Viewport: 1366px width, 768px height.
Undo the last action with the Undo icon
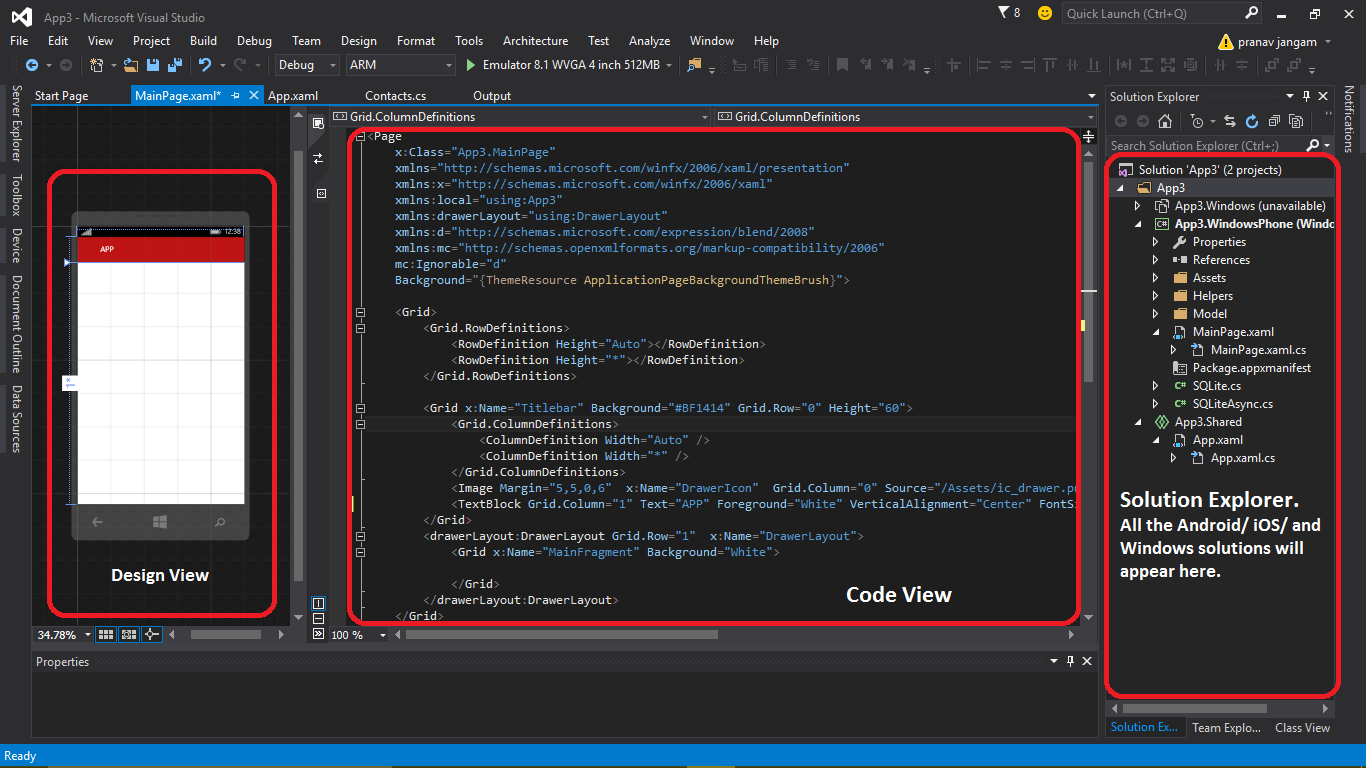204,65
